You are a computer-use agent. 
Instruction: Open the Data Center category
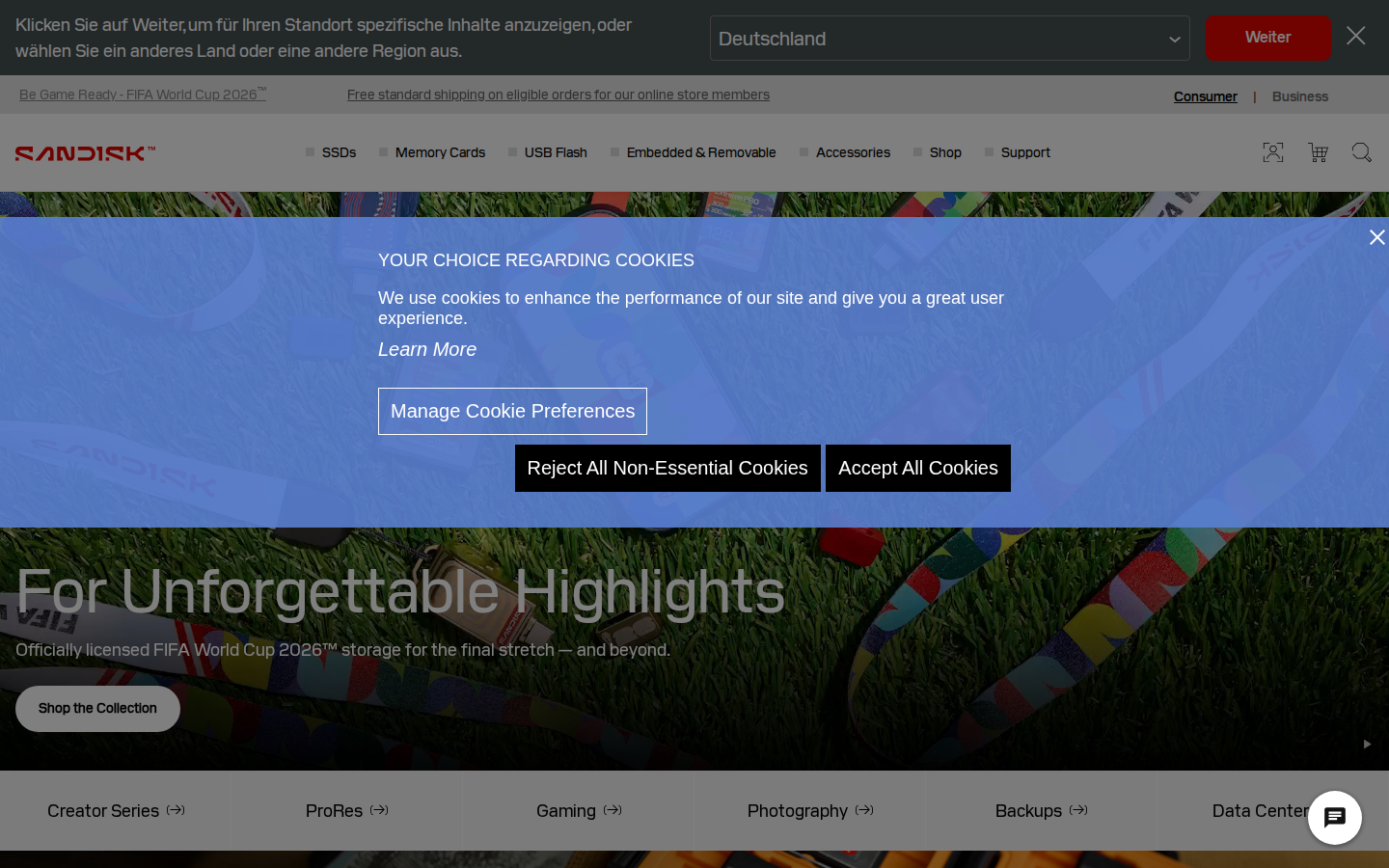click(x=1260, y=811)
